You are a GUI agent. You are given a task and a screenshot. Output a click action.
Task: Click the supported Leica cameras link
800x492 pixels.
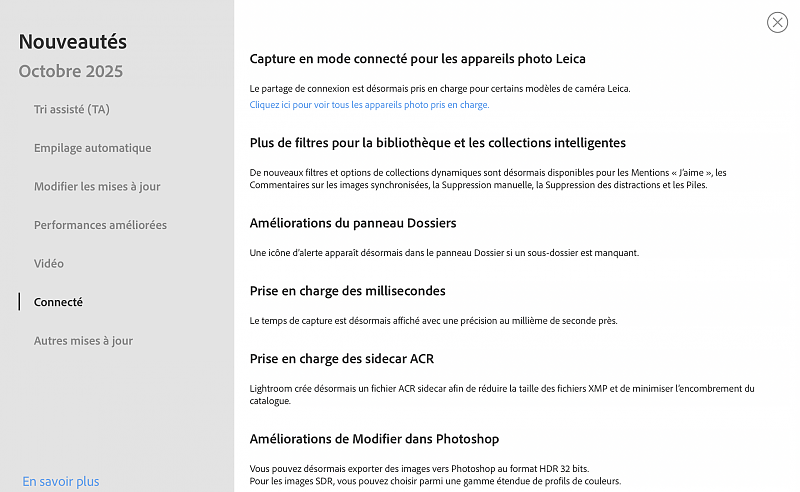(369, 104)
